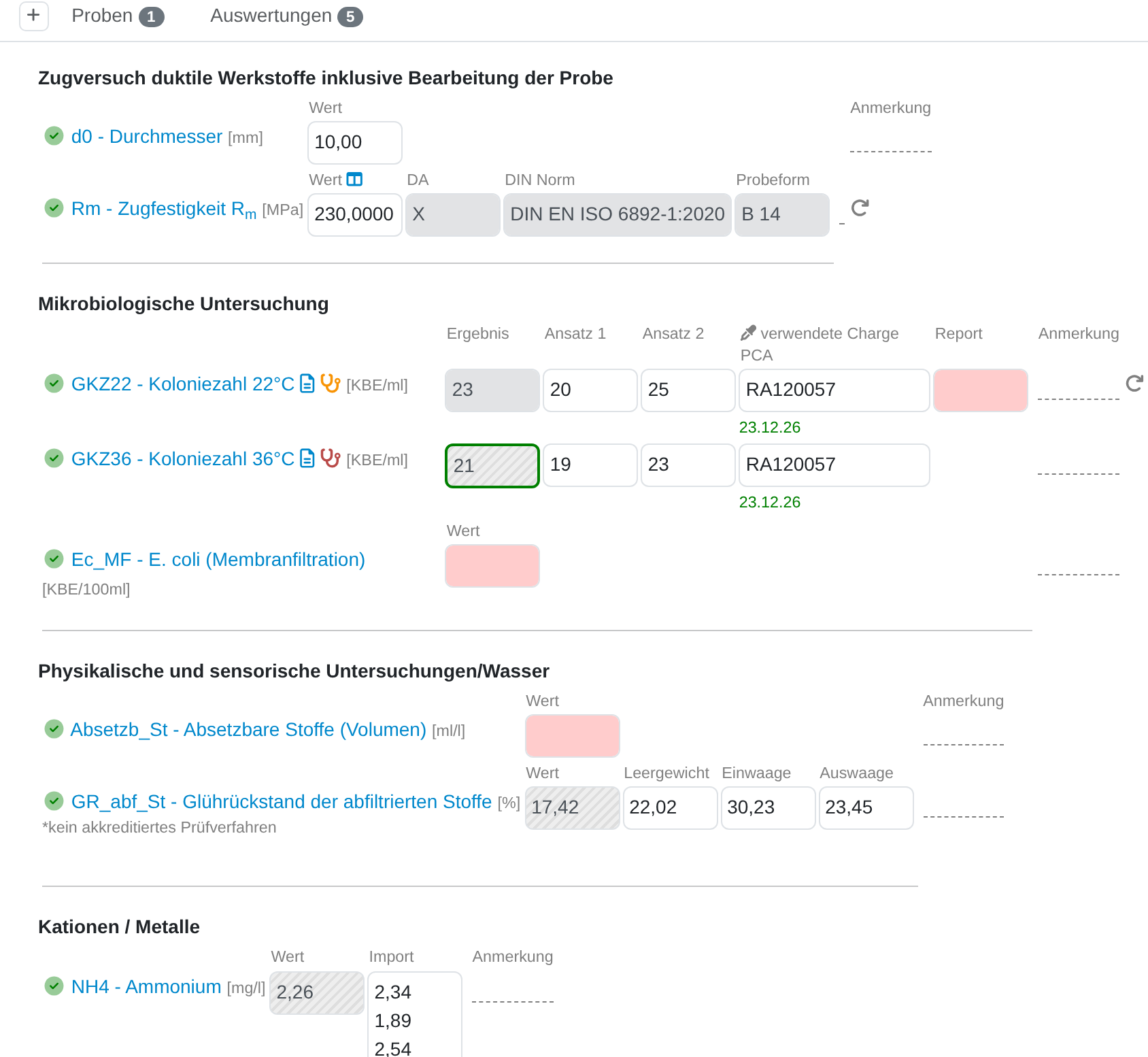
Task: Click Rm Wert field showing 230,0000
Action: pos(355,215)
